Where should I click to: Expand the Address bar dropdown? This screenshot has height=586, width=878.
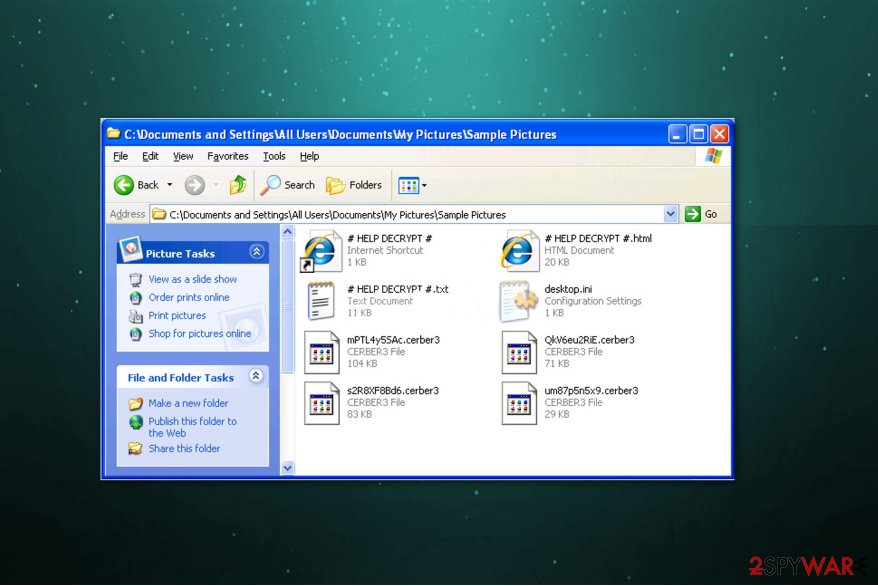click(x=670, y=214)
